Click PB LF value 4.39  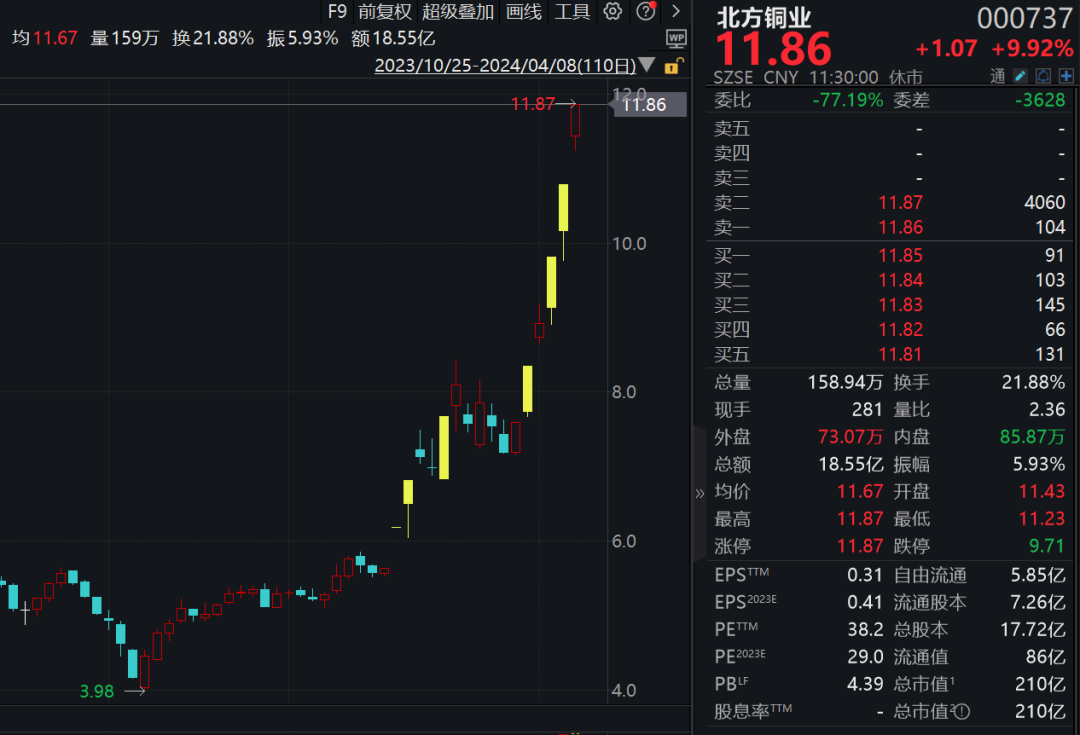[865, 684]
